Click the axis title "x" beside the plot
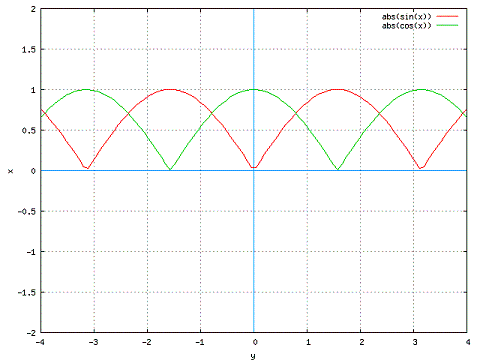The height and width of the screenshot is (360, 480). (11, 171)
